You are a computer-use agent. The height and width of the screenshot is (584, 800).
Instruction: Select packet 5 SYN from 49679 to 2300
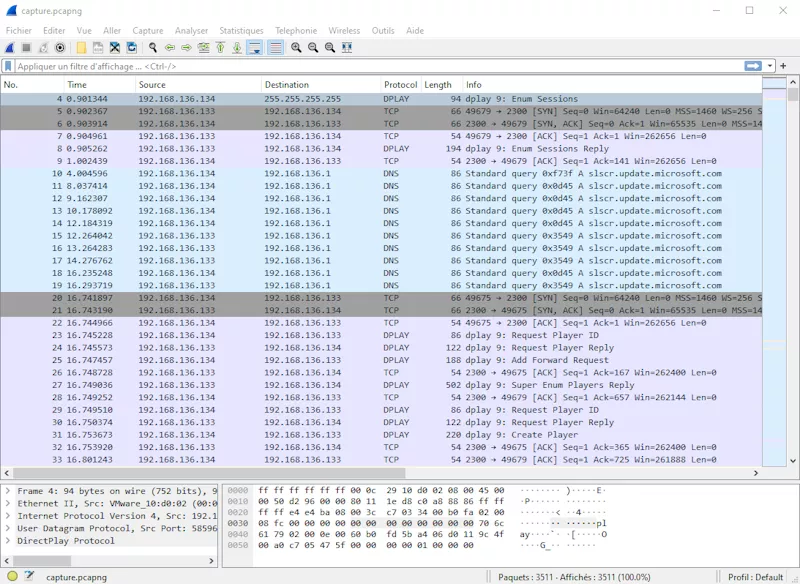tap(381, 111)
